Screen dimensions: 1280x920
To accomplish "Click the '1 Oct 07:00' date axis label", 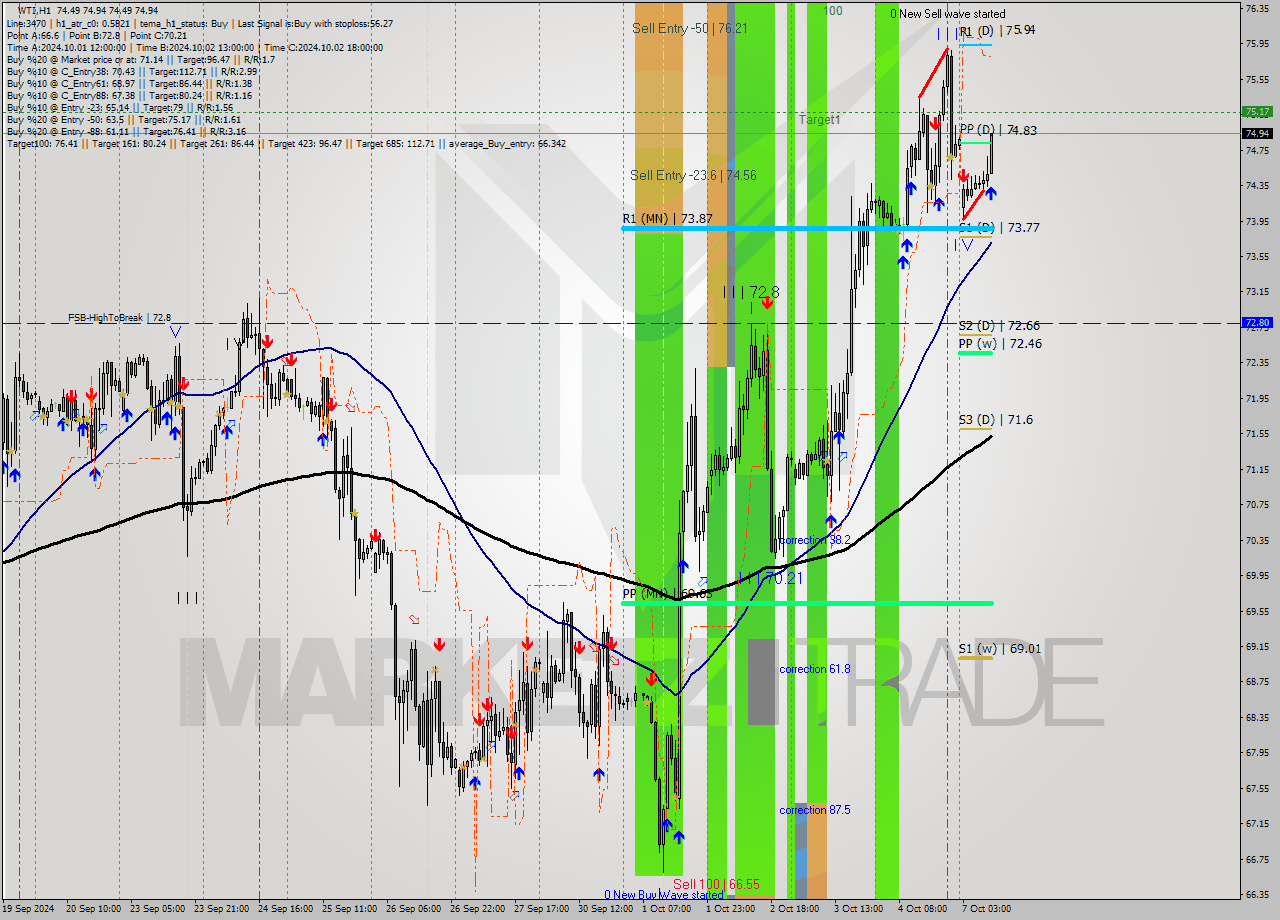I will 666,909.
